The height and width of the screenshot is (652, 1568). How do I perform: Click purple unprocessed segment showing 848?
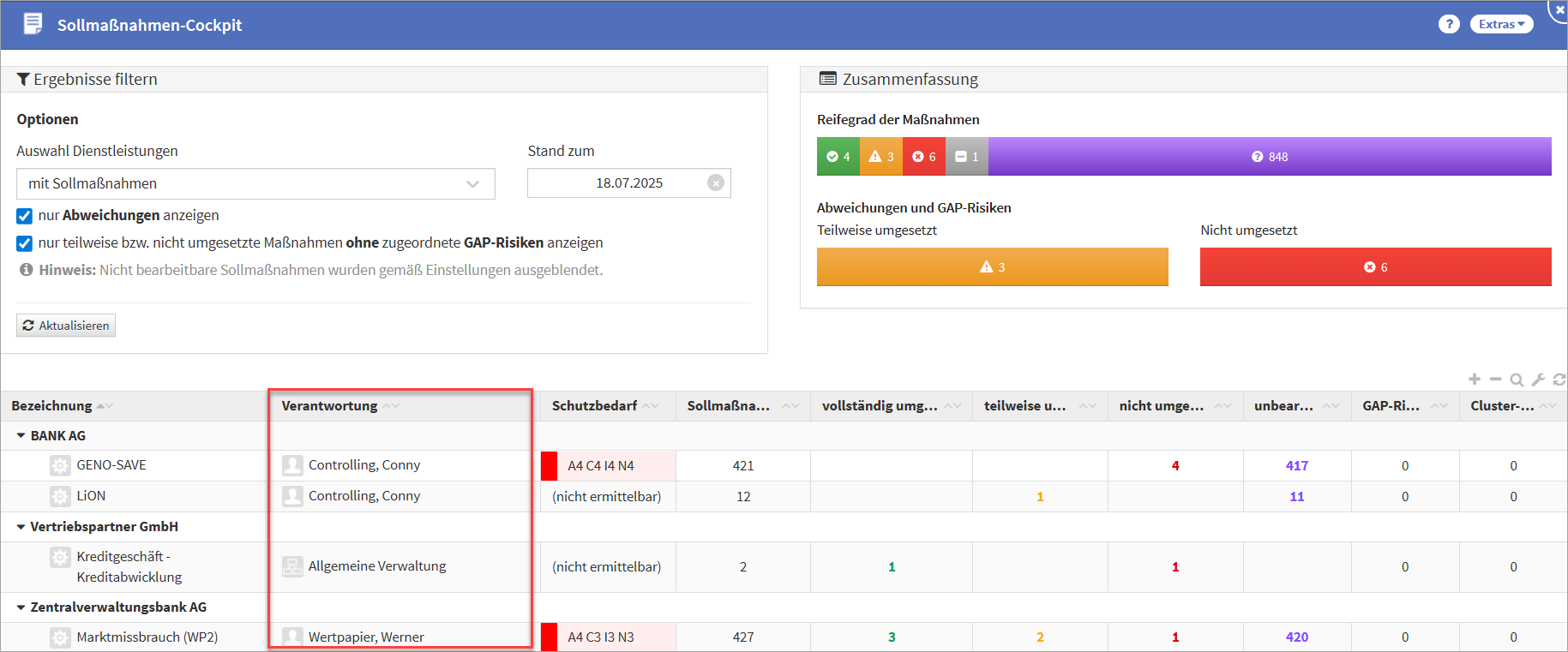[1270, 157]
